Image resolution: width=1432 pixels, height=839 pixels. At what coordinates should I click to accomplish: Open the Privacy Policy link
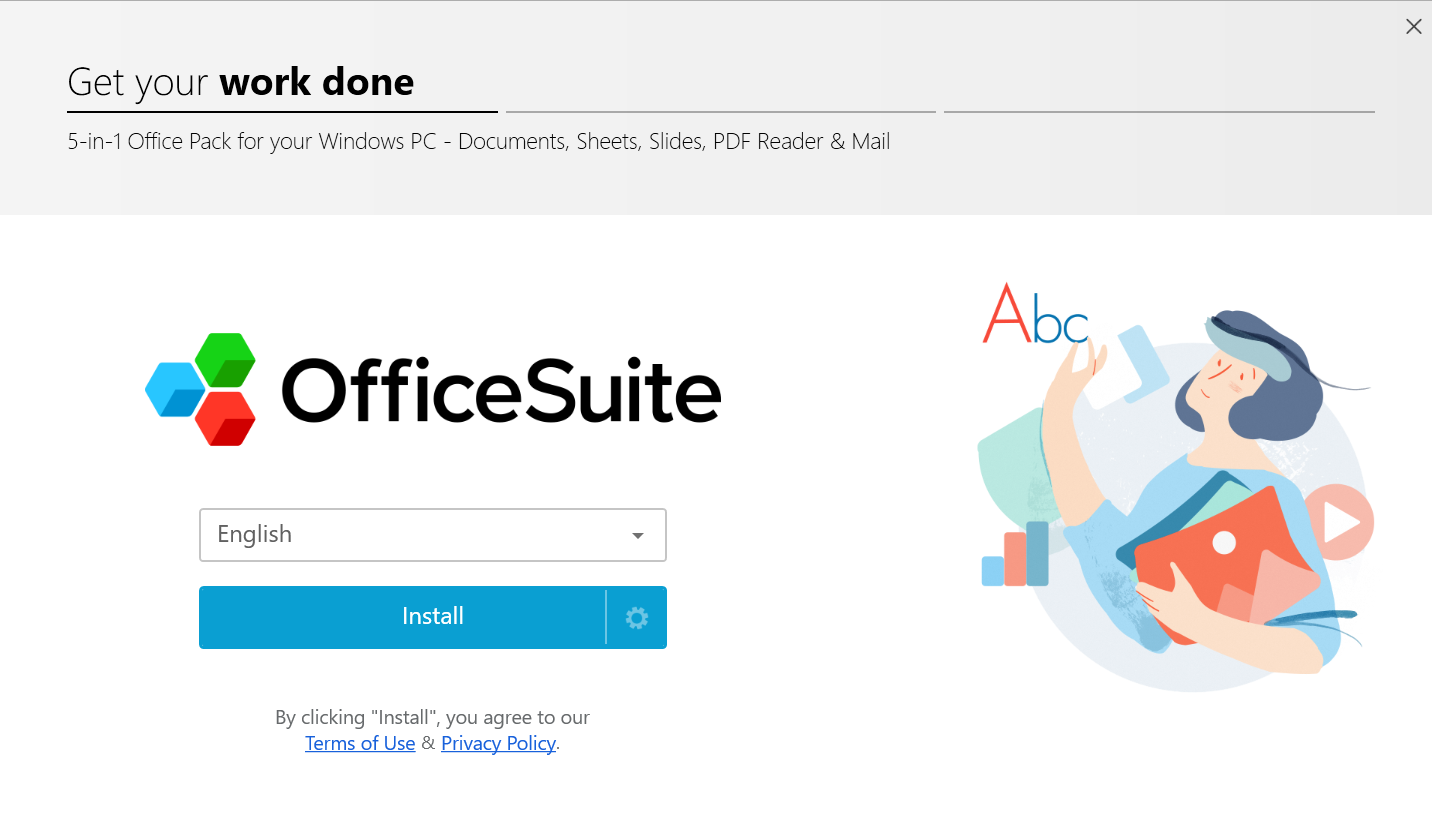498,744
